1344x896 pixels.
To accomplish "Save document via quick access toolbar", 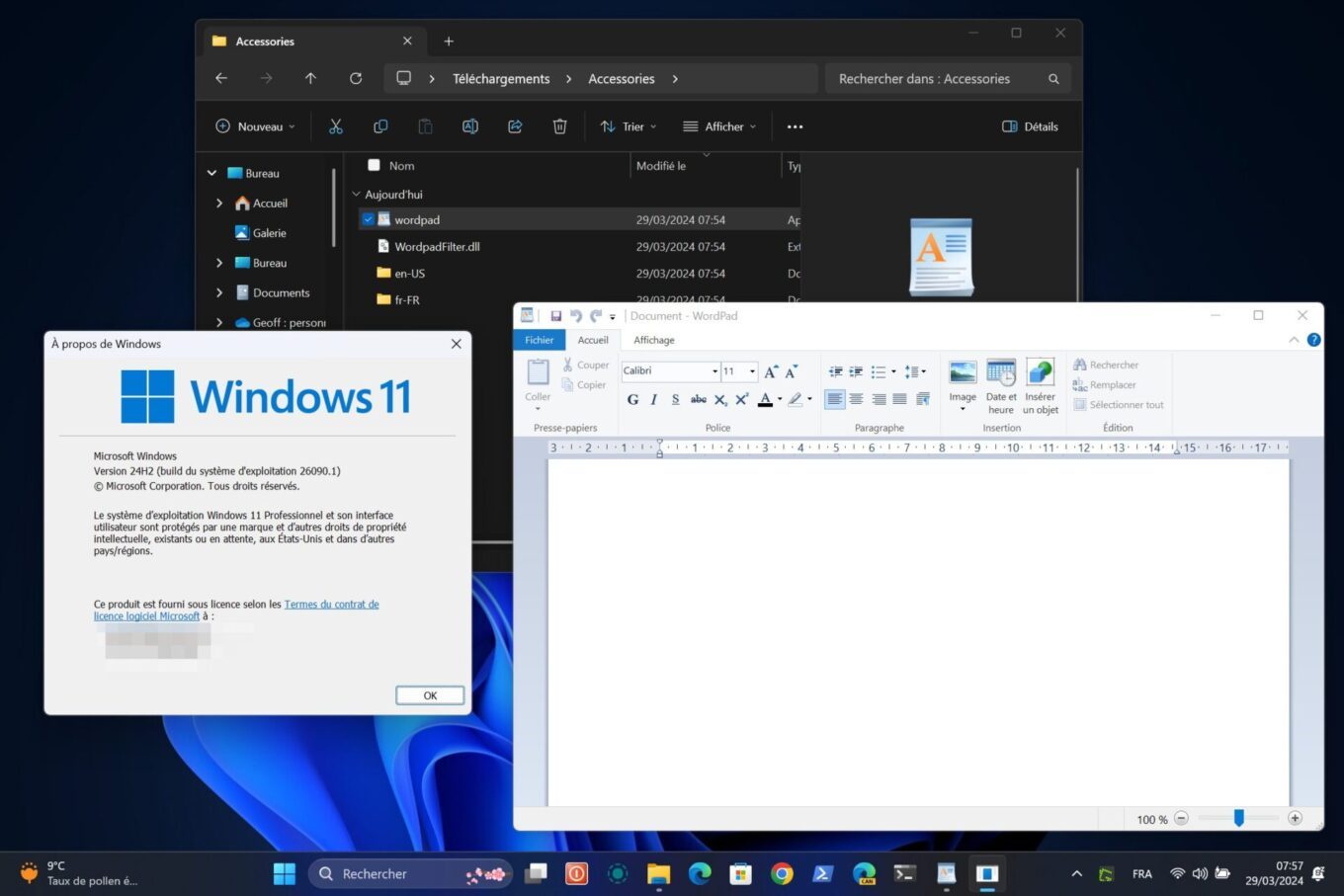I will (x=555, y=316).
